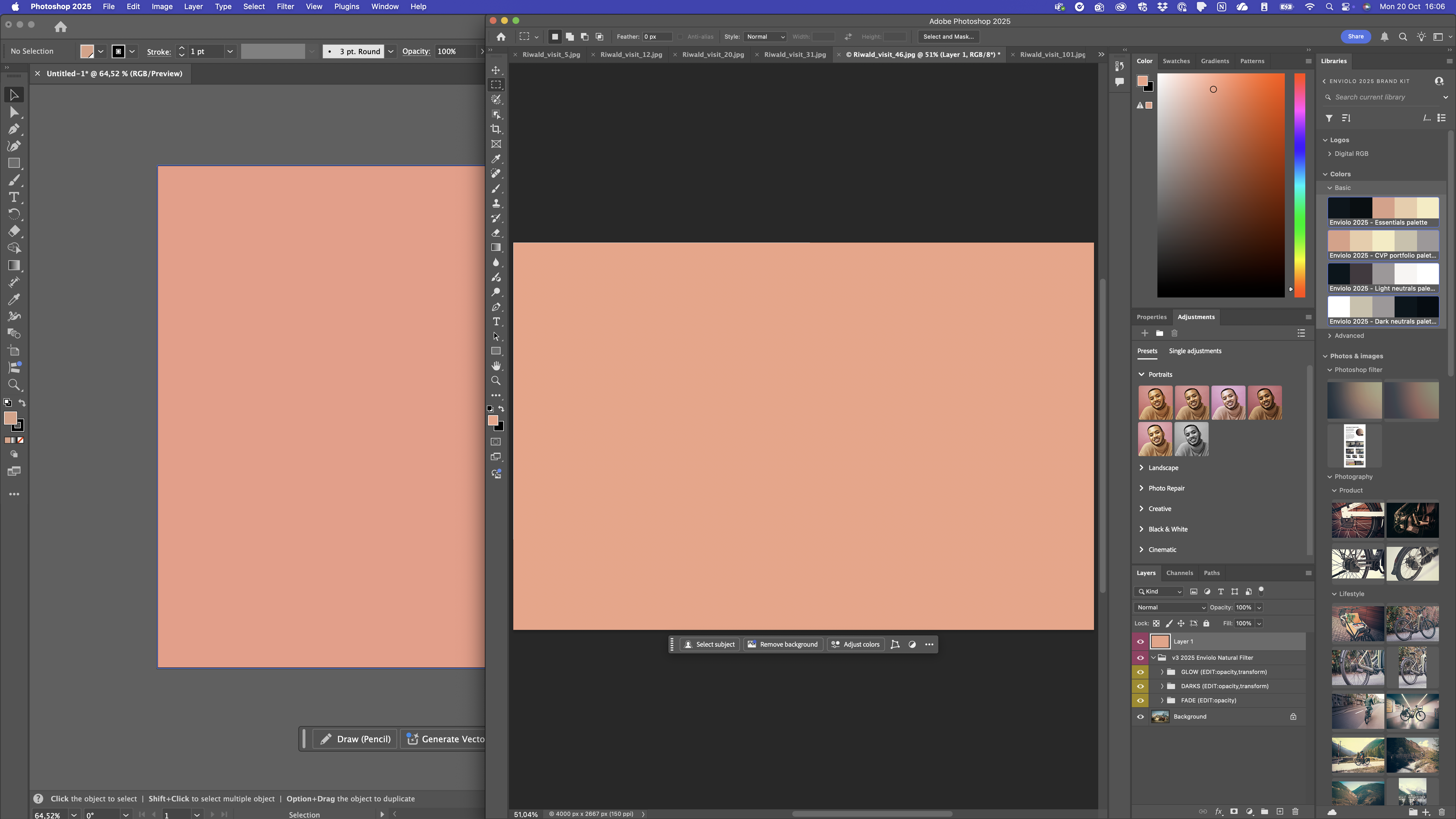The width and height of the screenshot is (1456, 819).
Task: Open the Filter menu
Action: click(286, 6)
